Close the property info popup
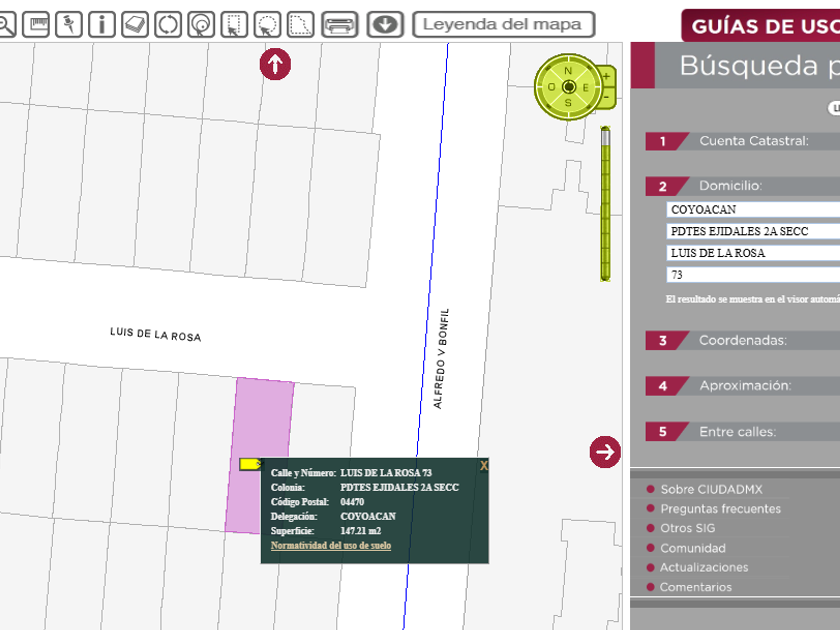The height and width of the screenshot is (630, 840). [484, 465]
